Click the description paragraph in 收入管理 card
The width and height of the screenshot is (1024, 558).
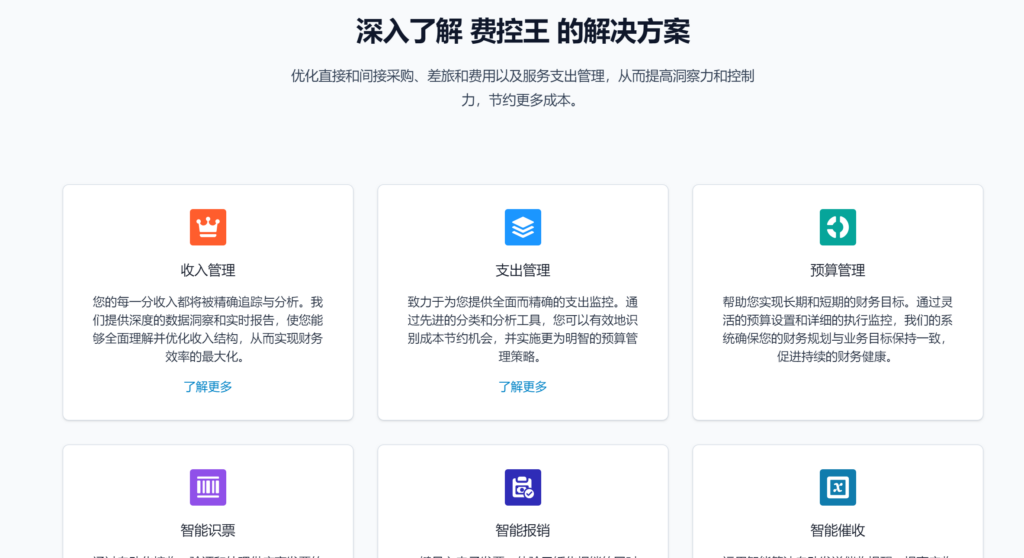coord(208,329)
